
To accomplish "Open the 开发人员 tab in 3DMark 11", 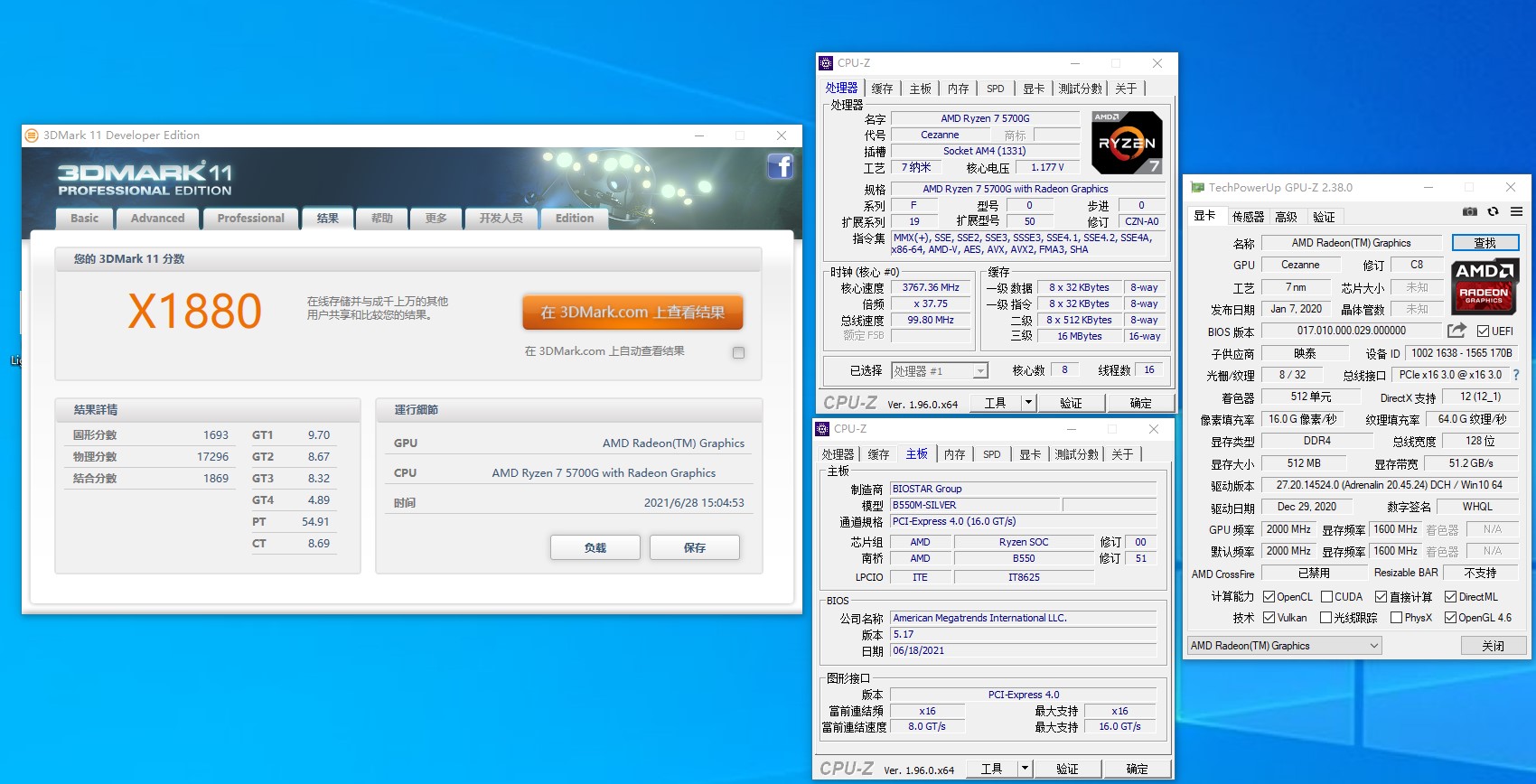I will click(501, 219).
